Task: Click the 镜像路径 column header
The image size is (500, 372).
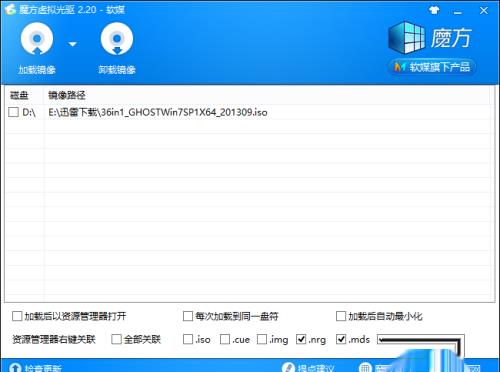Action: tap(67, 95)
